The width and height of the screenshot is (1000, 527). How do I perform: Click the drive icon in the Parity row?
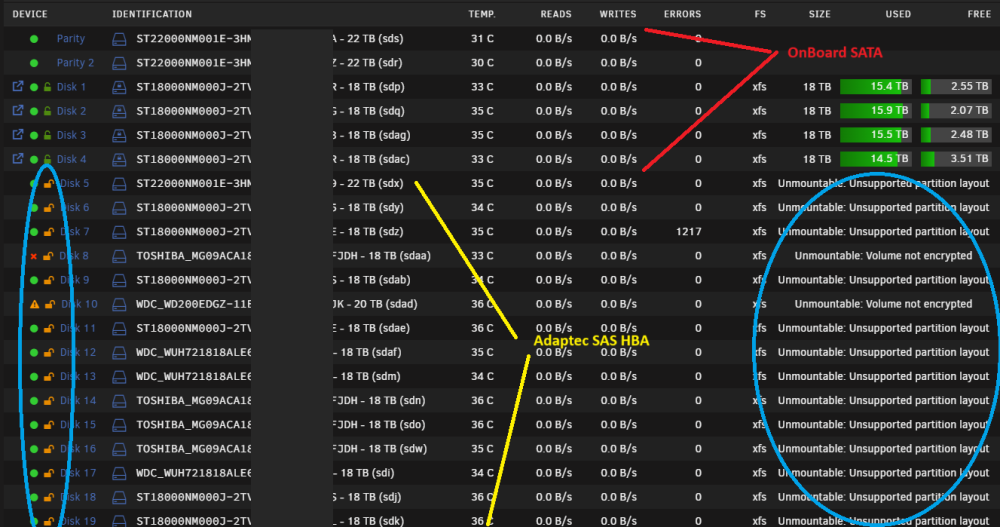[x=119, y=39]
